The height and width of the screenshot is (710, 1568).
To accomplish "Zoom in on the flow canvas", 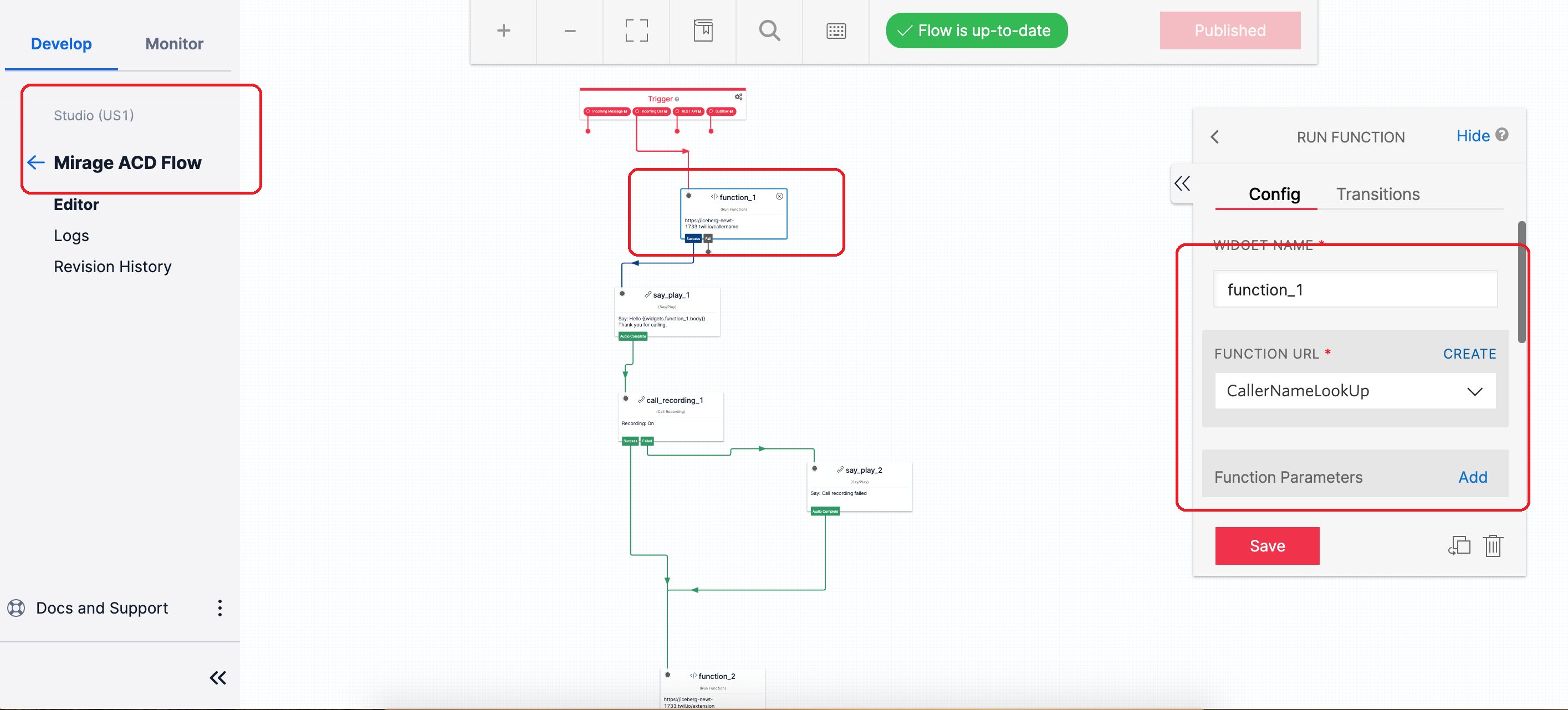I will [x=503, y=30].
